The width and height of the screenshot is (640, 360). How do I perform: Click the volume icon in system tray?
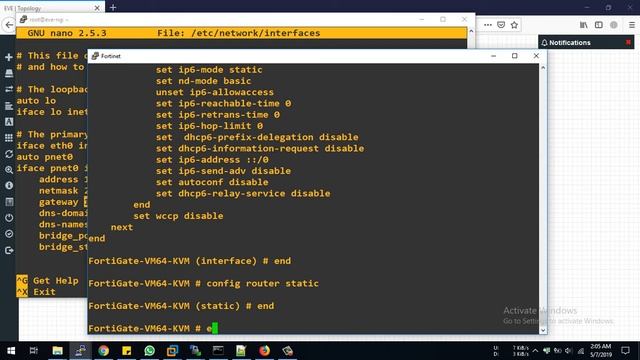point(568,351)
